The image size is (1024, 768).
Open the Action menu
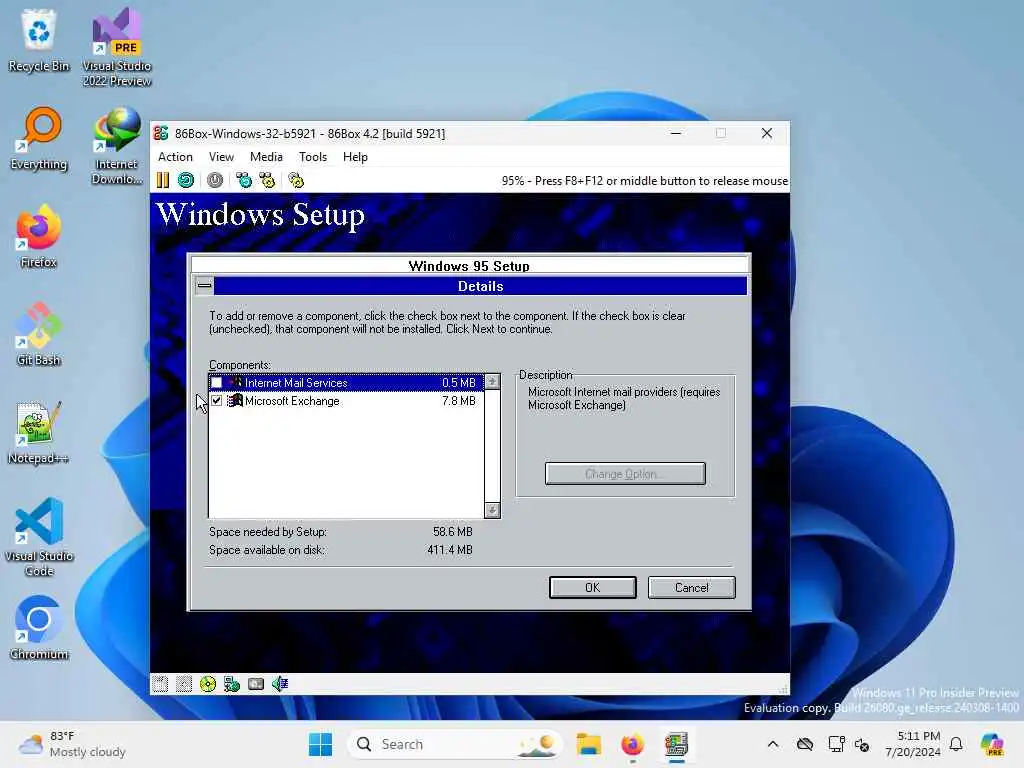(175, 157)
